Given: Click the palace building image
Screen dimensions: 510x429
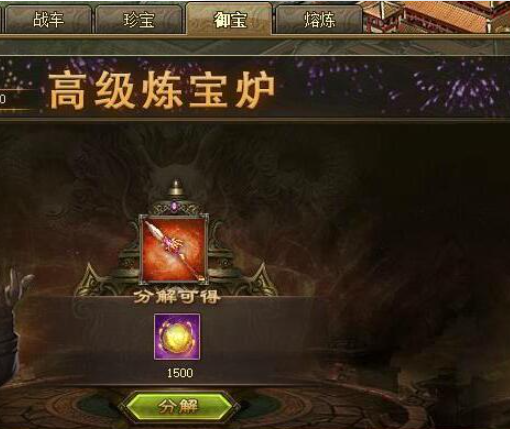Looking at the screenshot, I should (436, 17).
